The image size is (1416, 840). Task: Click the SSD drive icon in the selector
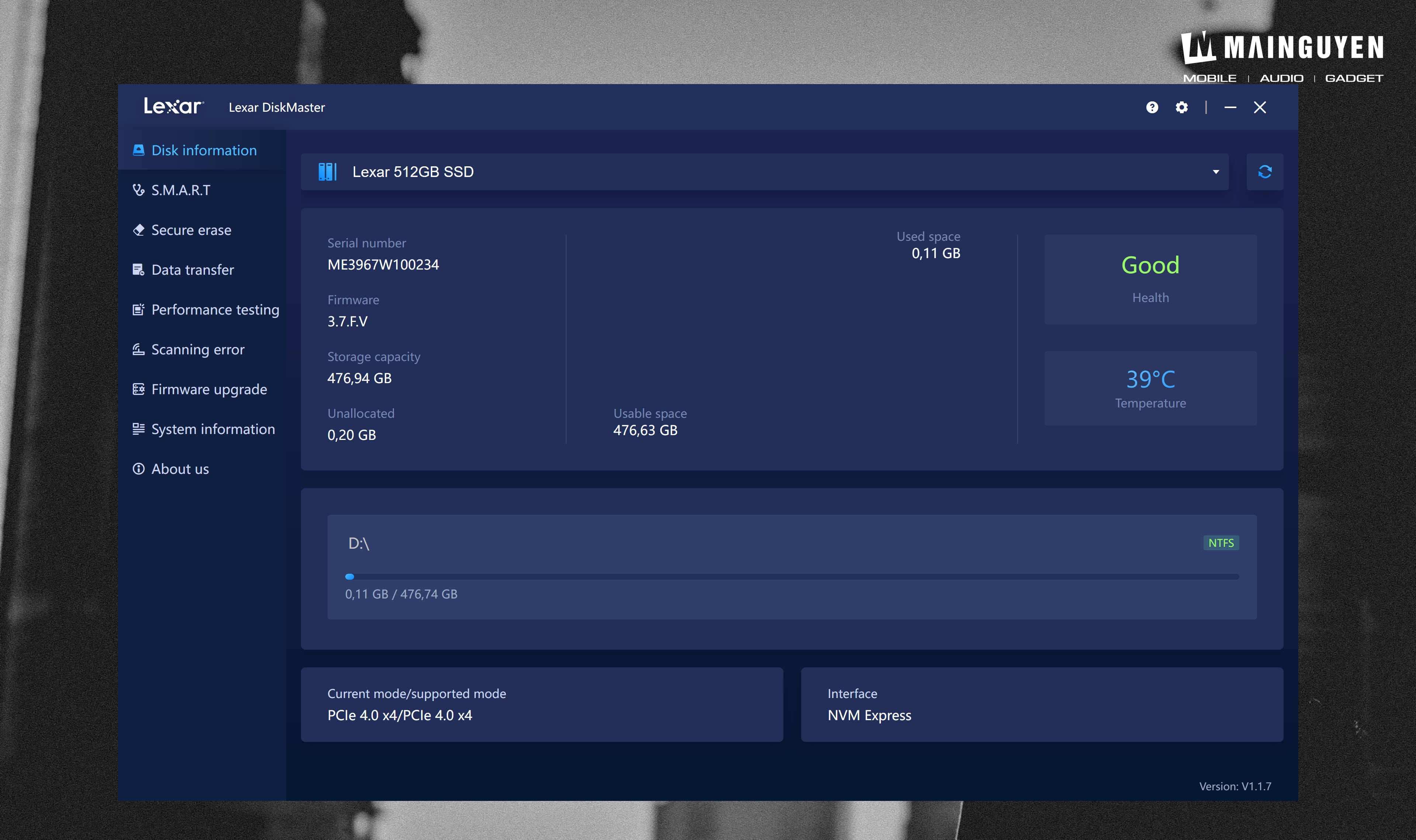(x=327, y=171)
